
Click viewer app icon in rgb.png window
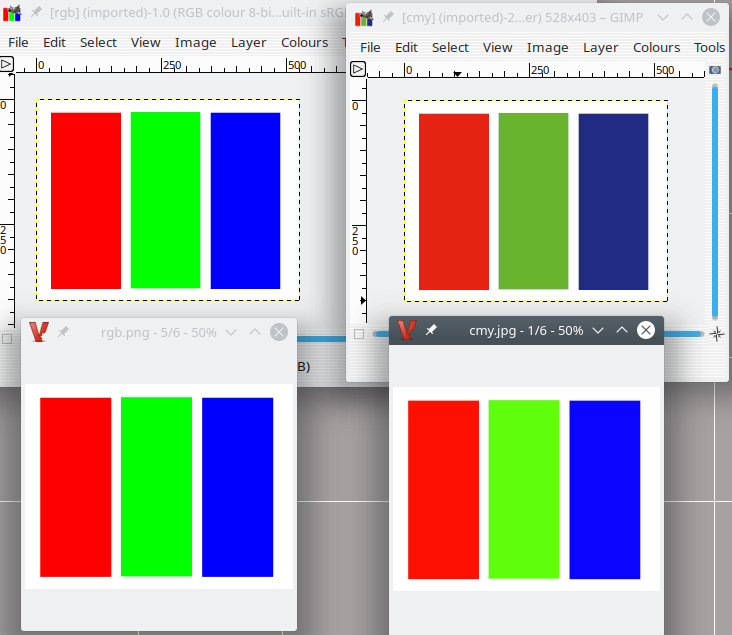(x=39, y=332)
